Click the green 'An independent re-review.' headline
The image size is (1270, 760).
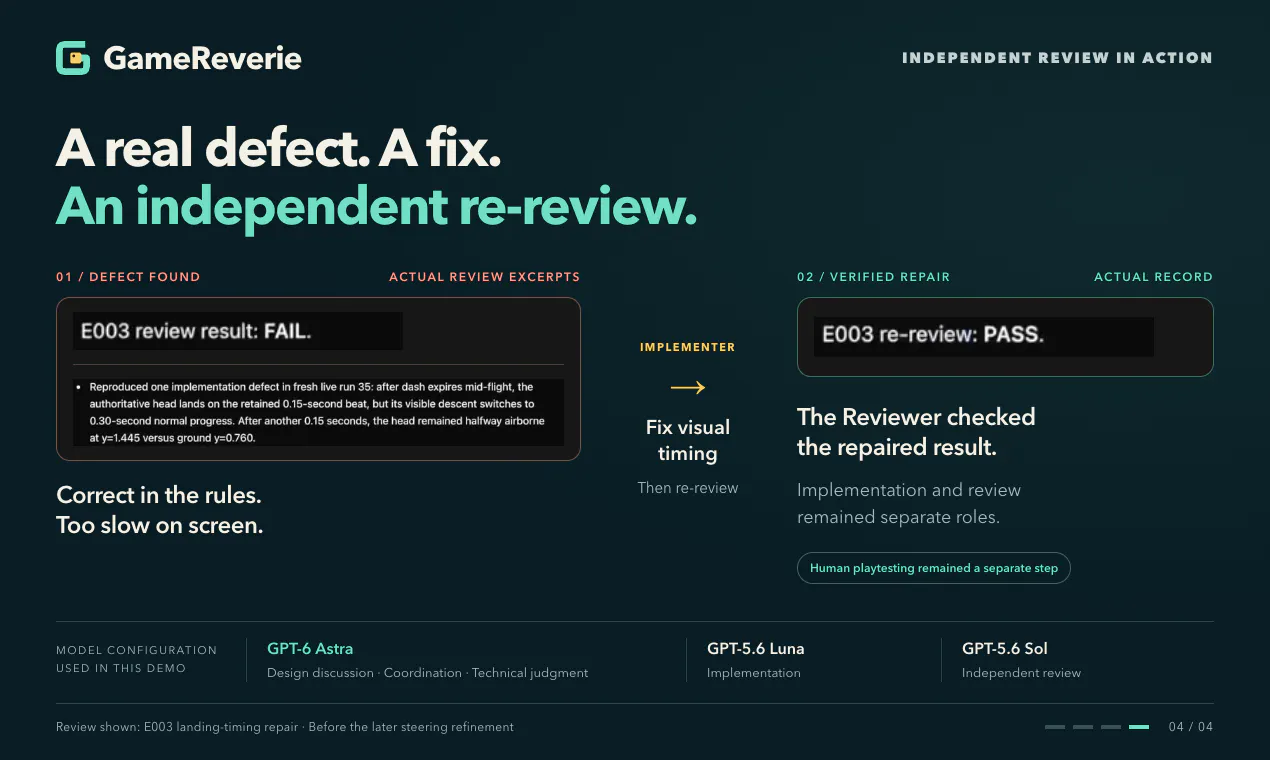(x=376, y=206)
